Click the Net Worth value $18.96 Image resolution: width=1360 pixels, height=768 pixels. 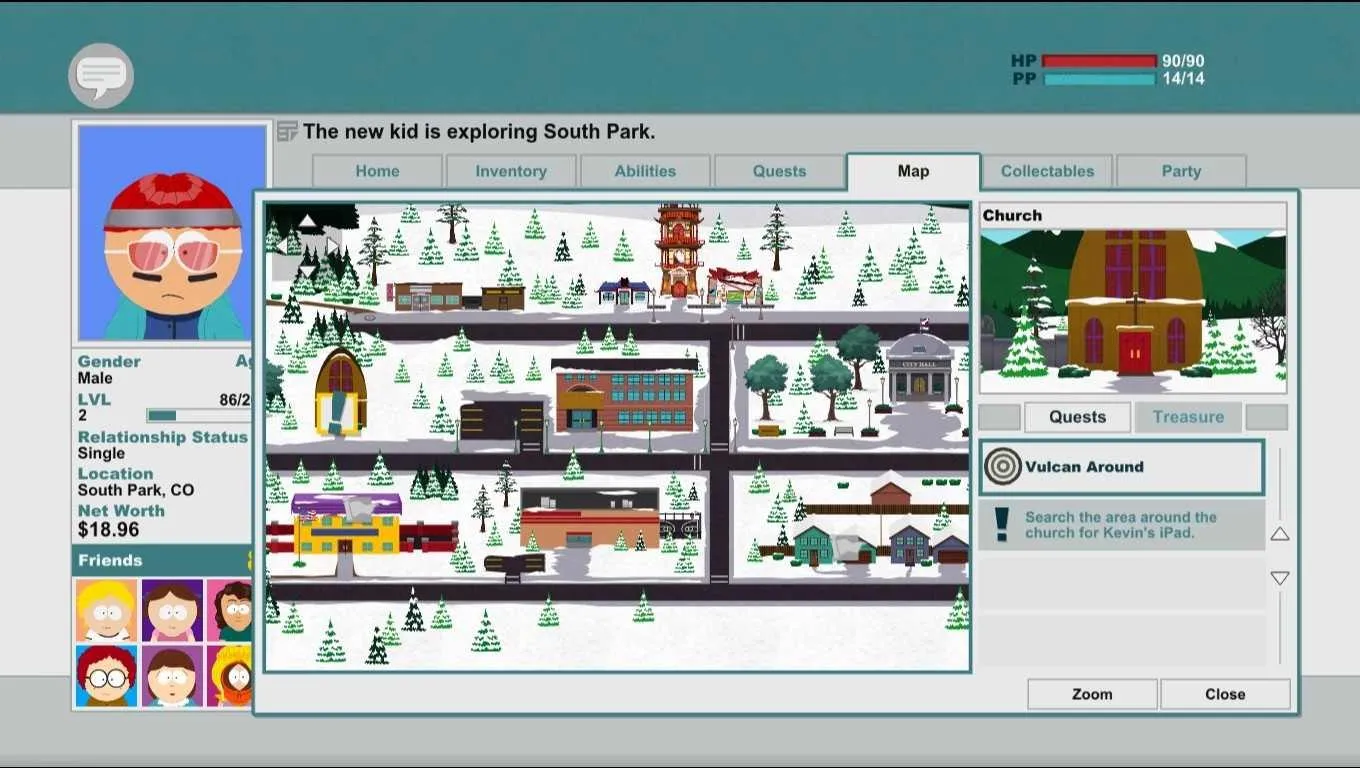tap(109, 528)
